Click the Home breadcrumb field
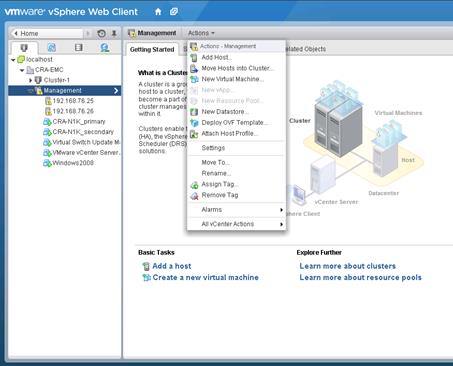Screen dimensions: 453x366 [47, 33]
